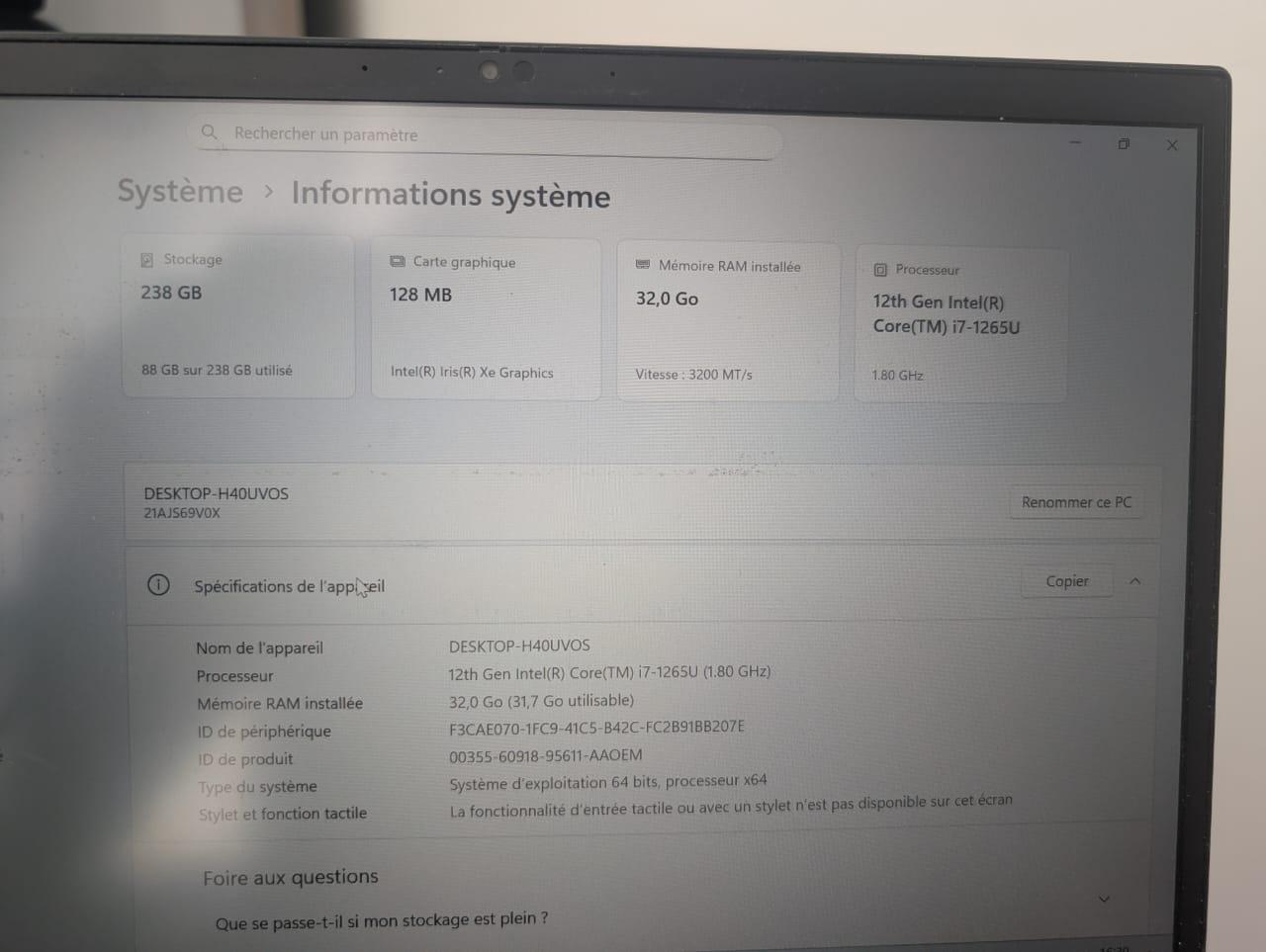The image size is (1266, 952).
Task: Click the search magnifier icon
Action: [210, 131]
